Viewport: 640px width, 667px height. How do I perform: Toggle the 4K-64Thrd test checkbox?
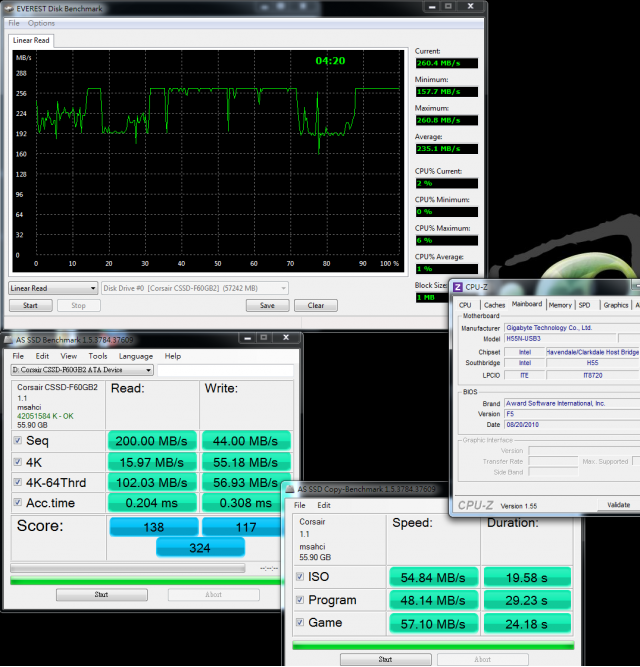pyautogui.click(x=17, y=482)
